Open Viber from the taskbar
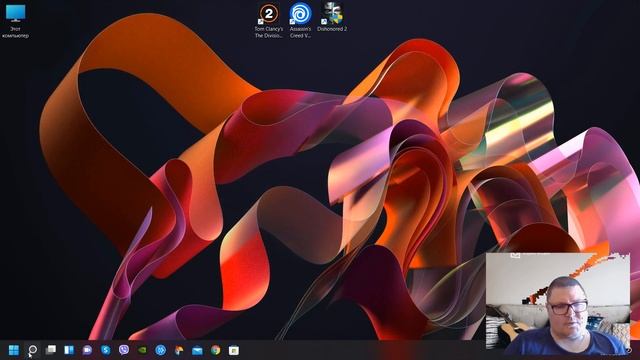Image resolution: width=640 pixels, height=360 pixels. (124, 350)
